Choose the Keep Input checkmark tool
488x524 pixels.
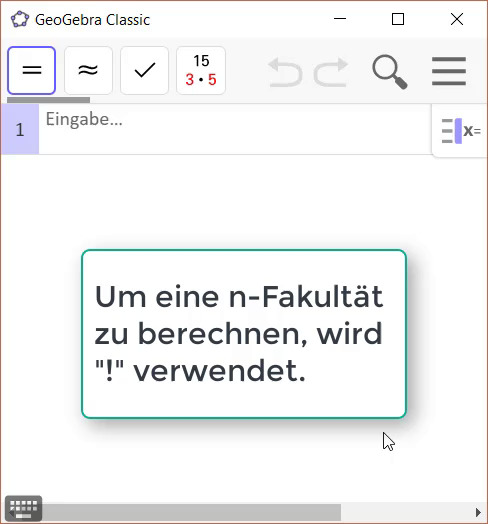(144, 71)
